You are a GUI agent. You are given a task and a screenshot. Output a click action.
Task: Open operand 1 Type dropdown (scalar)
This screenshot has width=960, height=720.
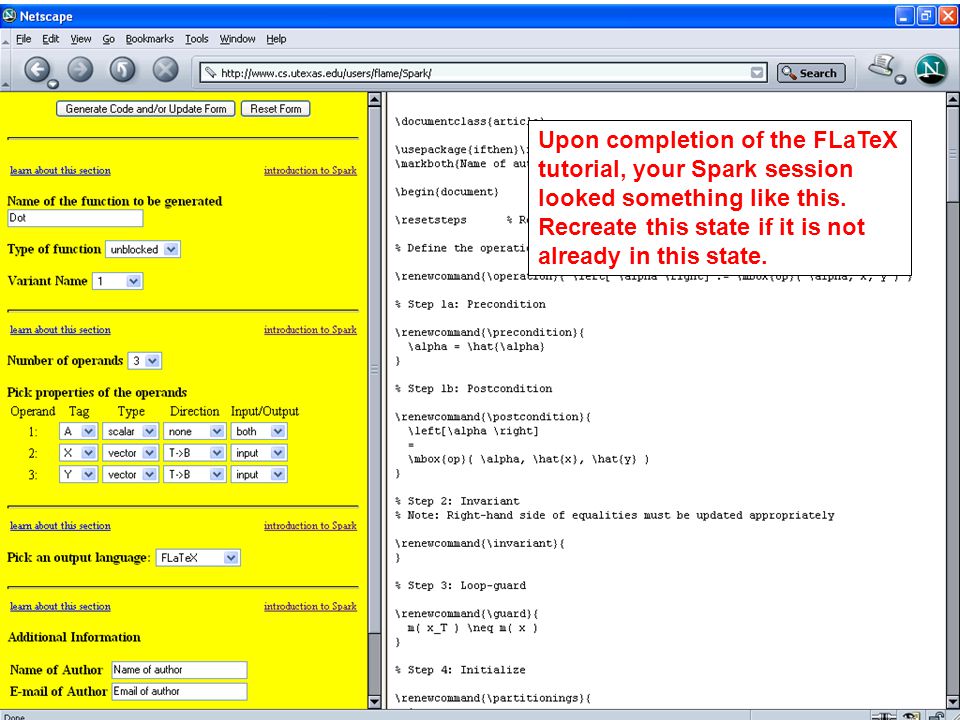[130, 431]
